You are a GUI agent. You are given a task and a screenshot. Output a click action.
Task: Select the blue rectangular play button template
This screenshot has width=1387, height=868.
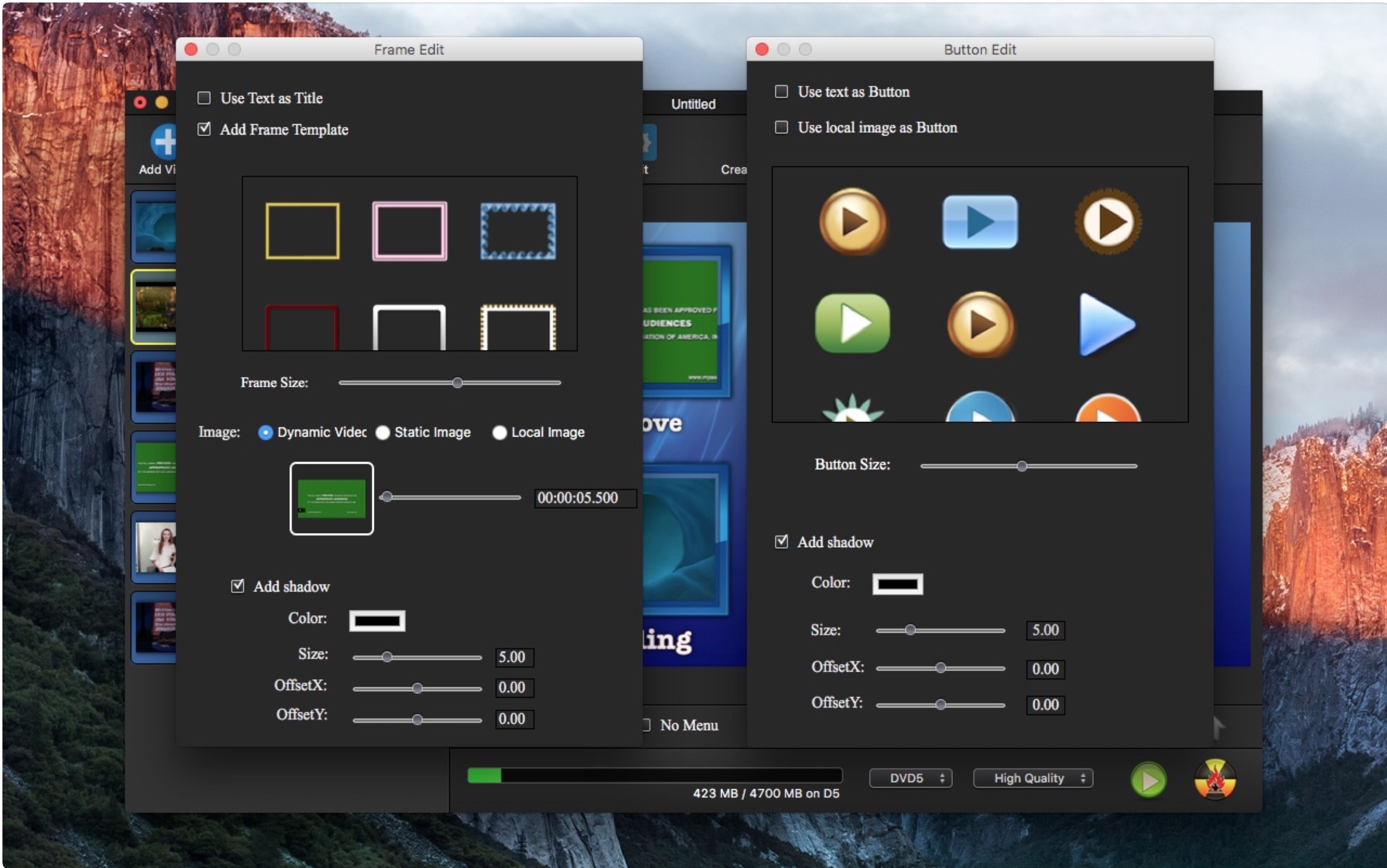click(x=979, y=222)
